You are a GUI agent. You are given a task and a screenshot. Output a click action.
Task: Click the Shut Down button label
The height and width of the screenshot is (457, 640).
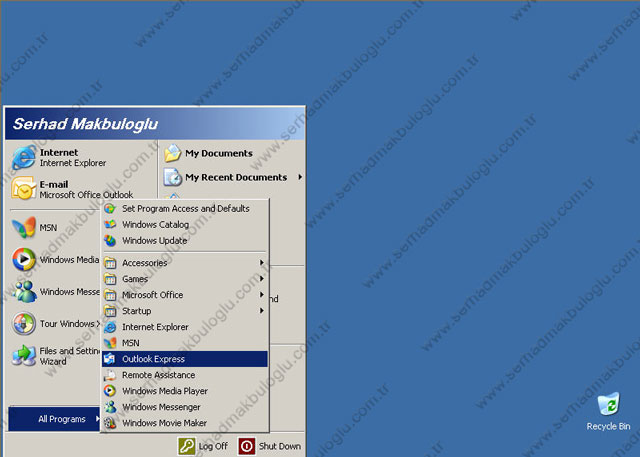(280, 446)
